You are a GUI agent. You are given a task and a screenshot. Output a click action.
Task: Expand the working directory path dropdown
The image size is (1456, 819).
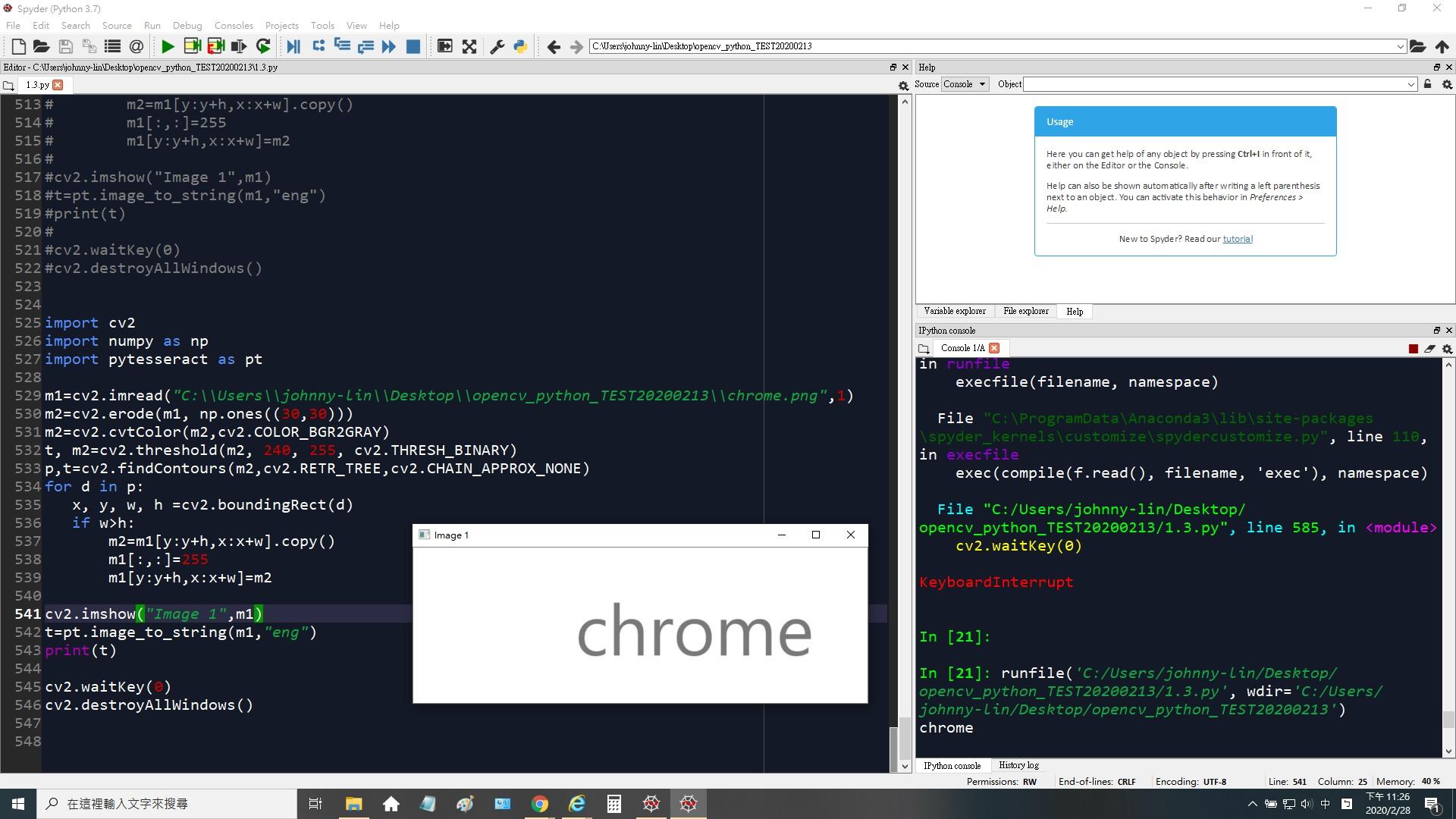[1400, 46]
